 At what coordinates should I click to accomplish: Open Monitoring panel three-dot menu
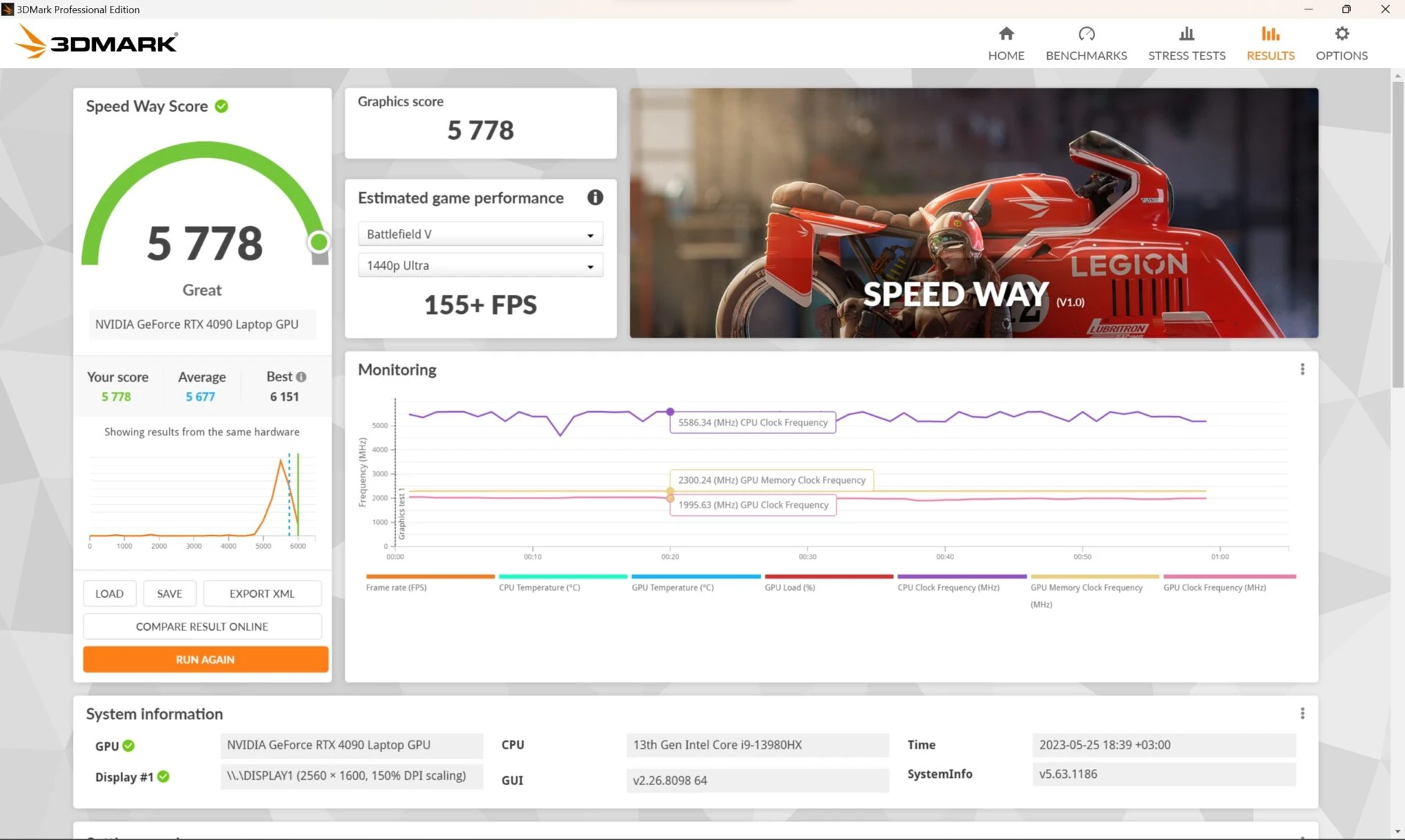[1302, 370]
